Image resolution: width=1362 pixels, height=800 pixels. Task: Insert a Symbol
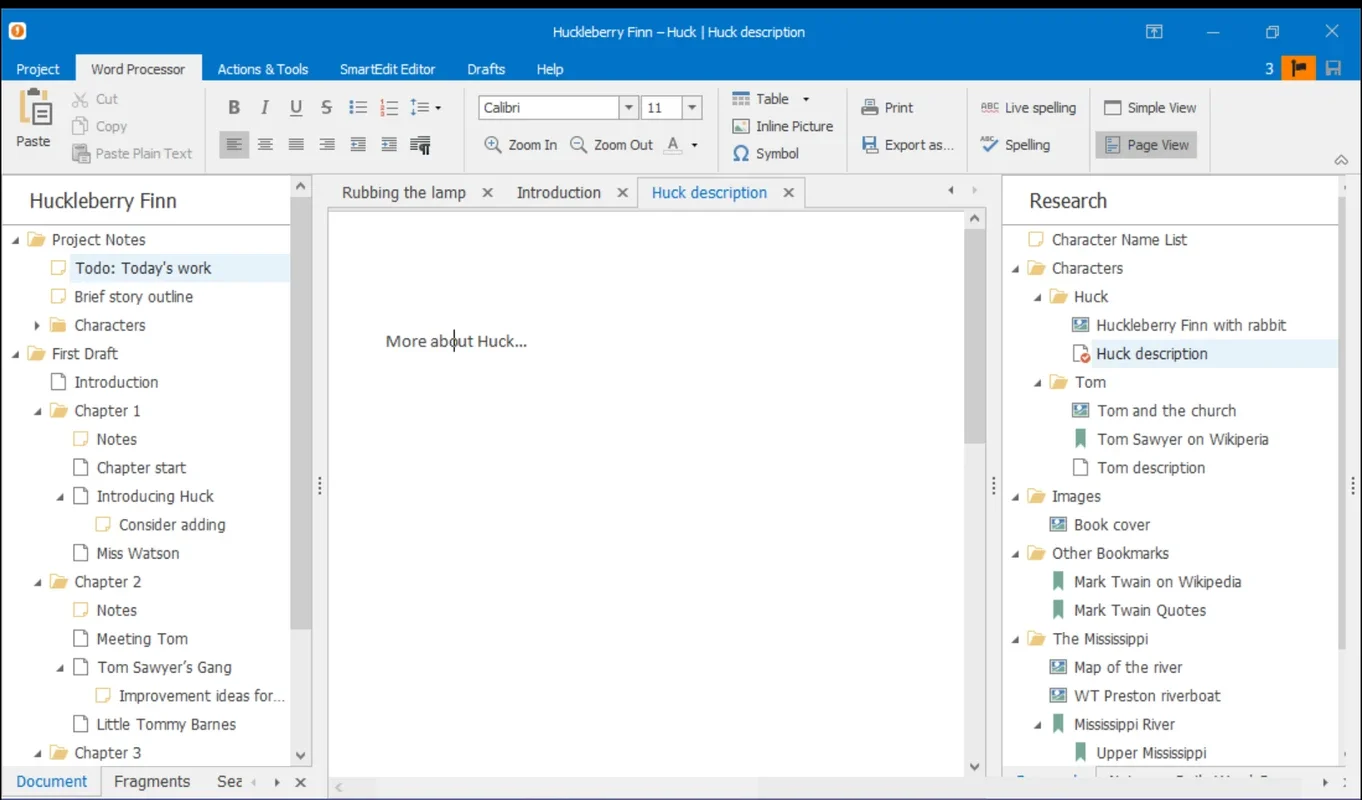coord(766,154)
